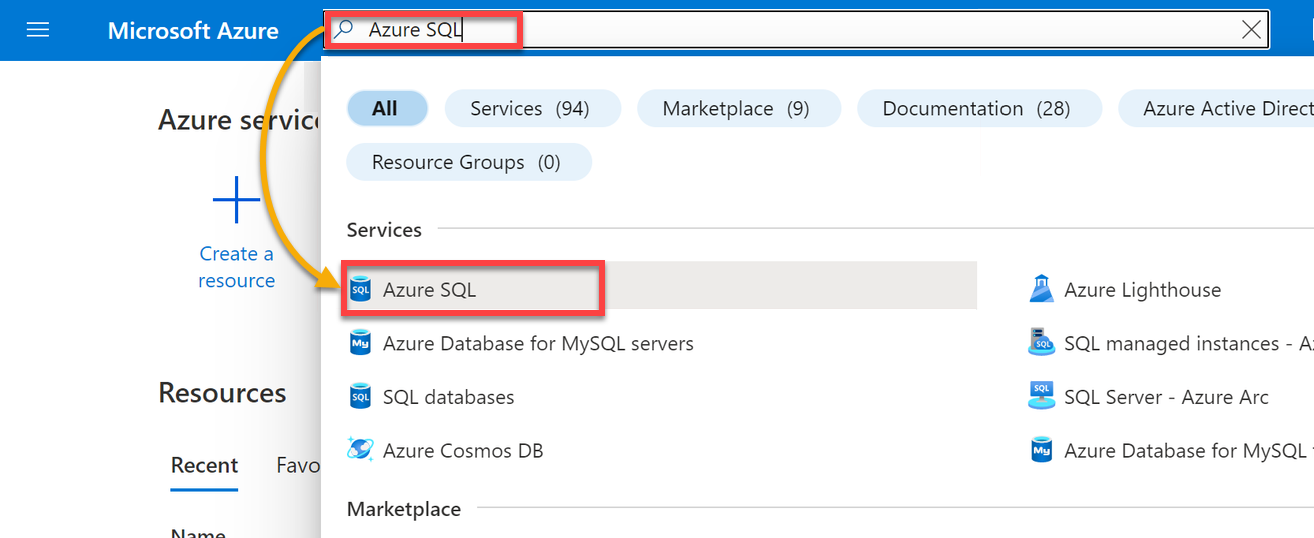Click the SQL databases icon
This screenshot has height=538, width=1314.
click(360, 397)
